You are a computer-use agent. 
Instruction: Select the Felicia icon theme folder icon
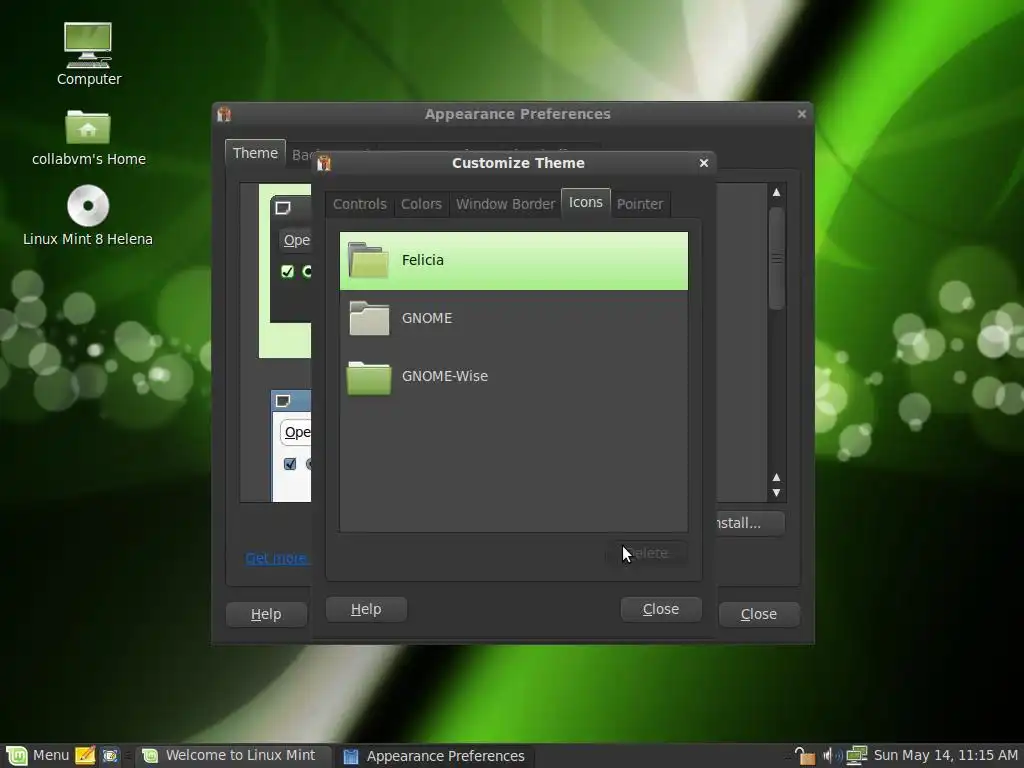pos(369,261)
